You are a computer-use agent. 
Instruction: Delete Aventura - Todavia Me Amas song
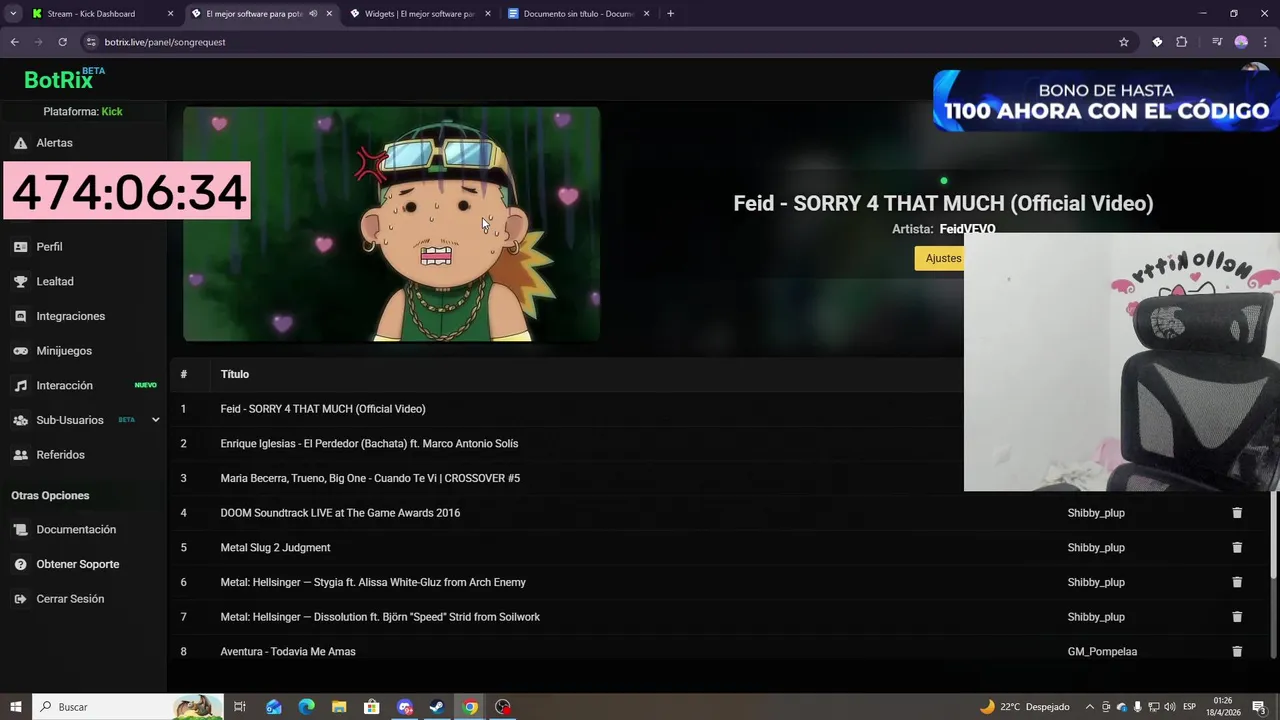pos(1237,652)
